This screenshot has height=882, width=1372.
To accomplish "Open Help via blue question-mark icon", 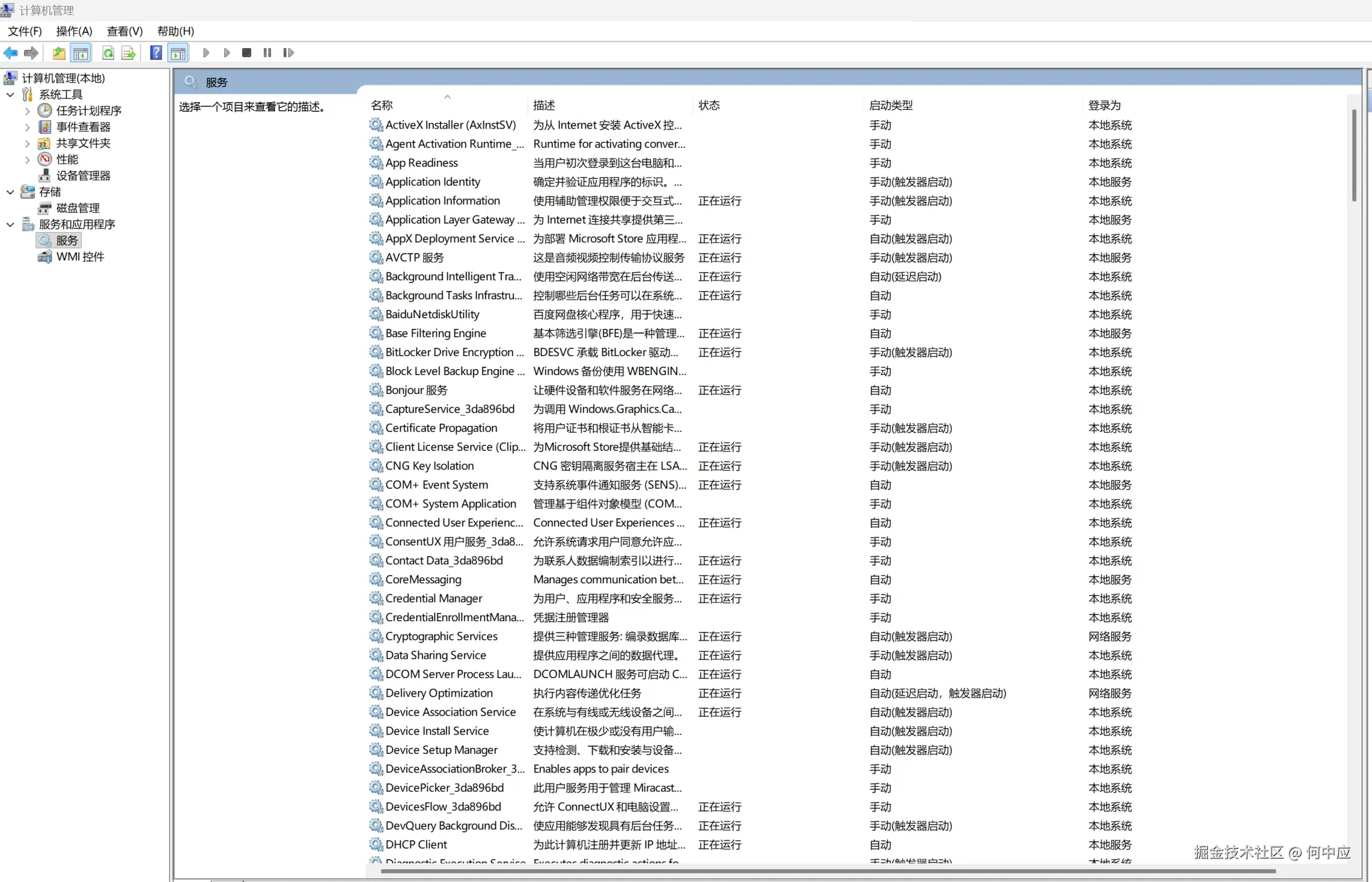I will 156,53.
